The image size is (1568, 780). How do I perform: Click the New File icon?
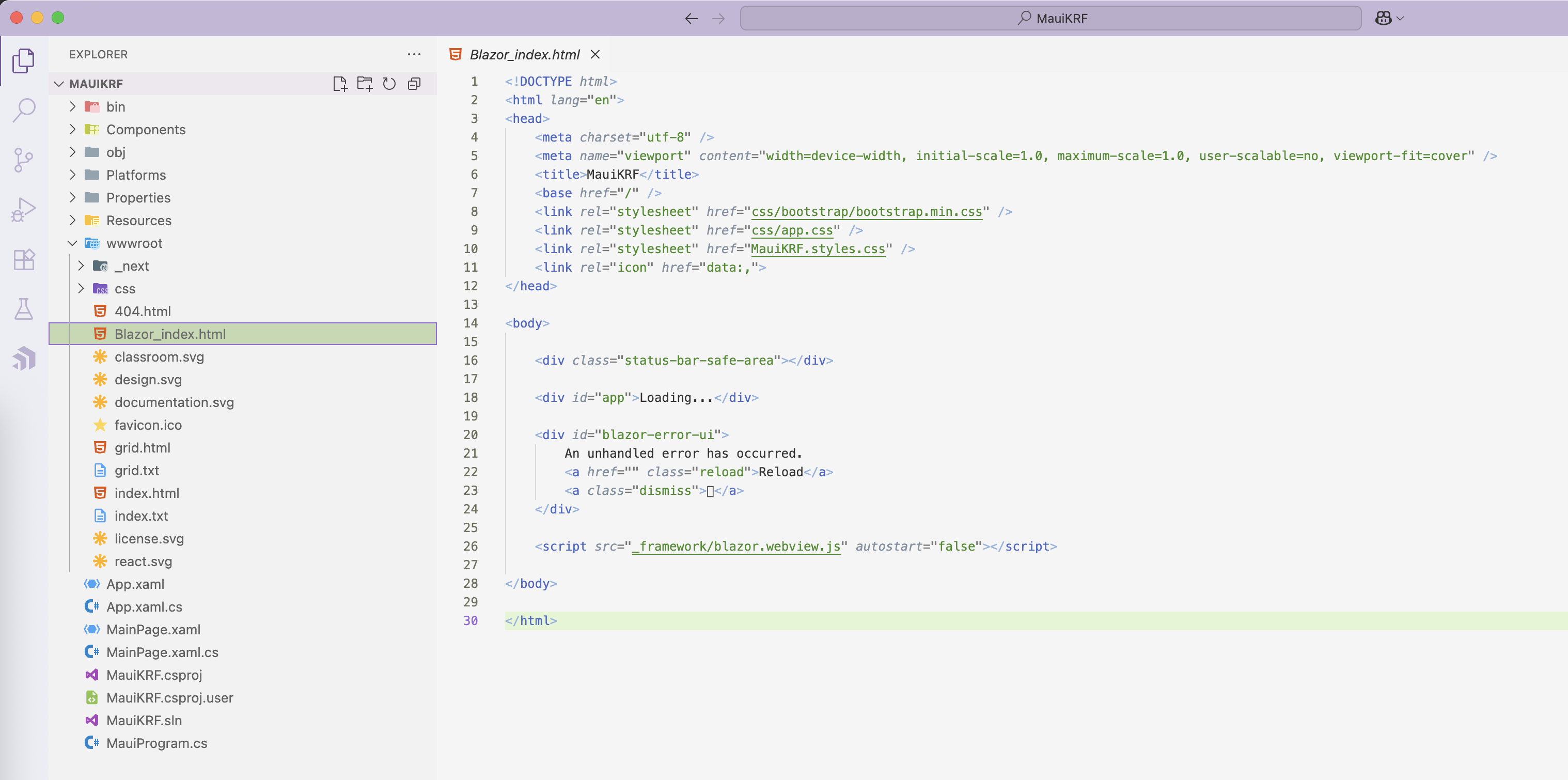click(340, 83)
